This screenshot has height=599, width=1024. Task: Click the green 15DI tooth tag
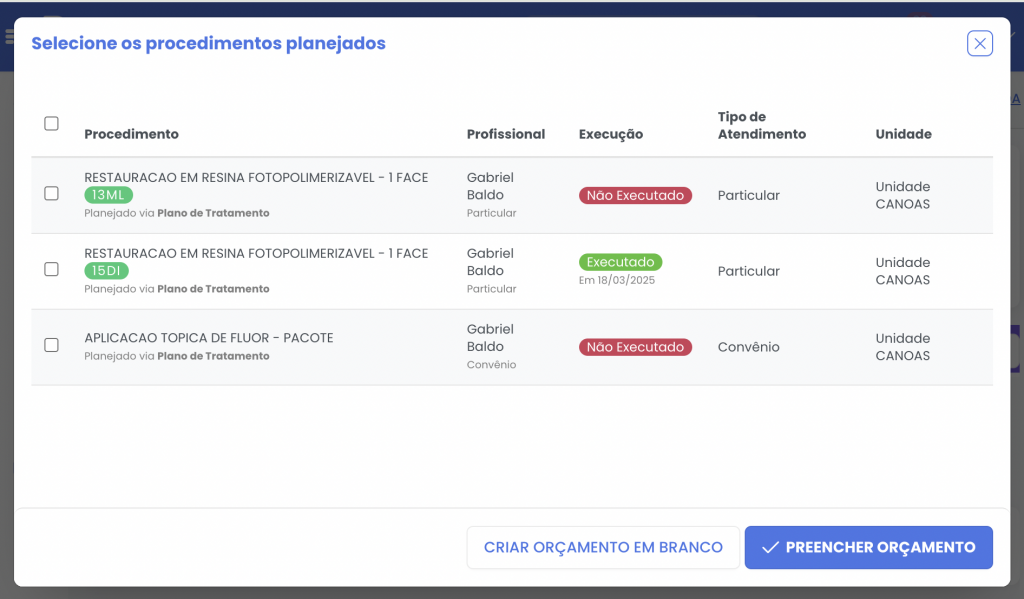(x=107, y=271)
